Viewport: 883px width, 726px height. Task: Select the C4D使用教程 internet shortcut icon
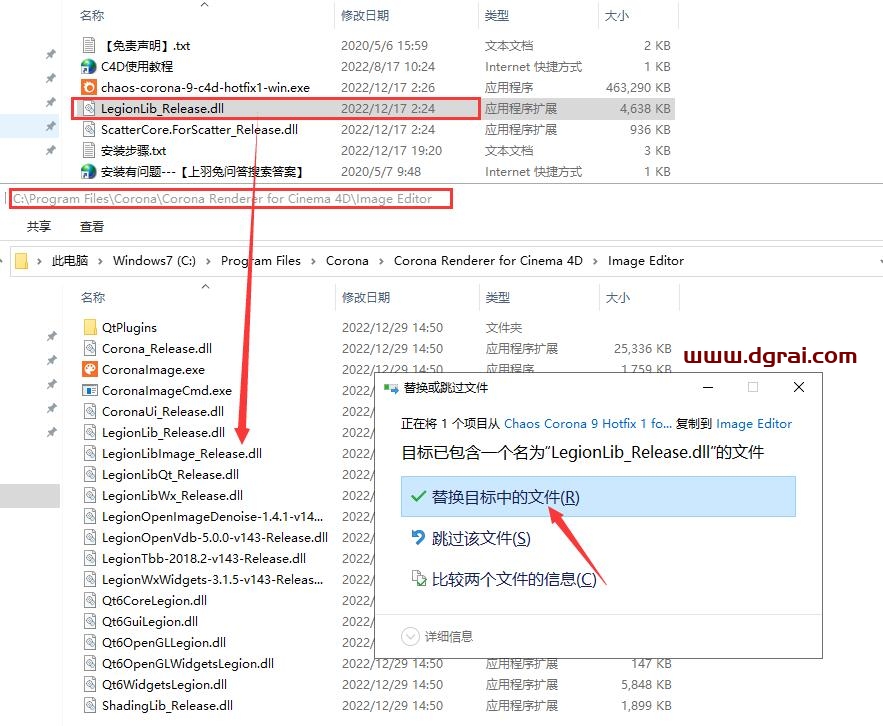[x=89, y=66]
